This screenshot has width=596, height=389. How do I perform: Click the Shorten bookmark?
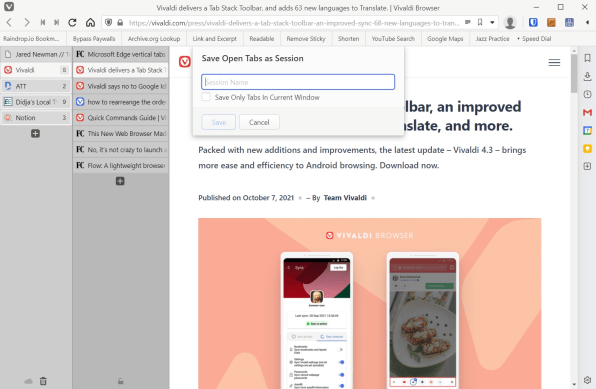348,38
